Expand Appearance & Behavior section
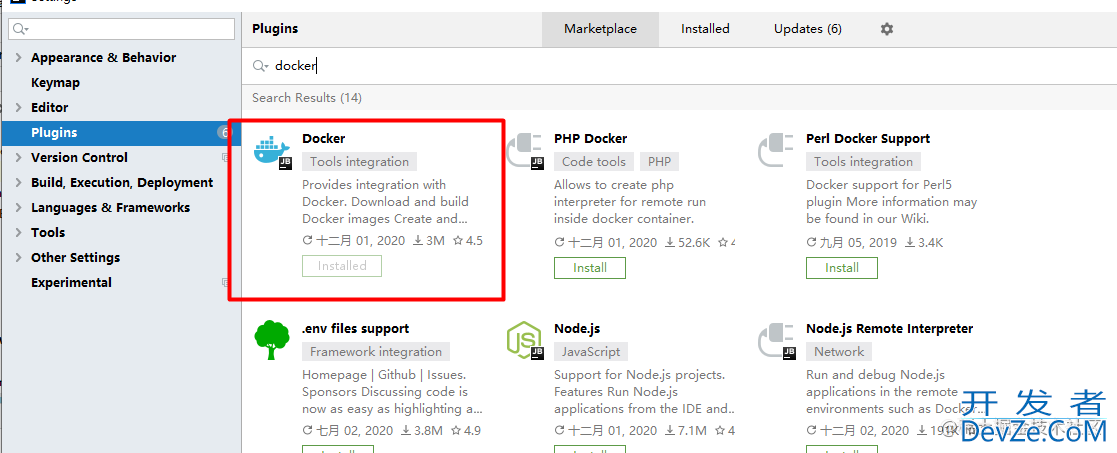Viewport: 1117px width, 453px height. pos(19,58)
